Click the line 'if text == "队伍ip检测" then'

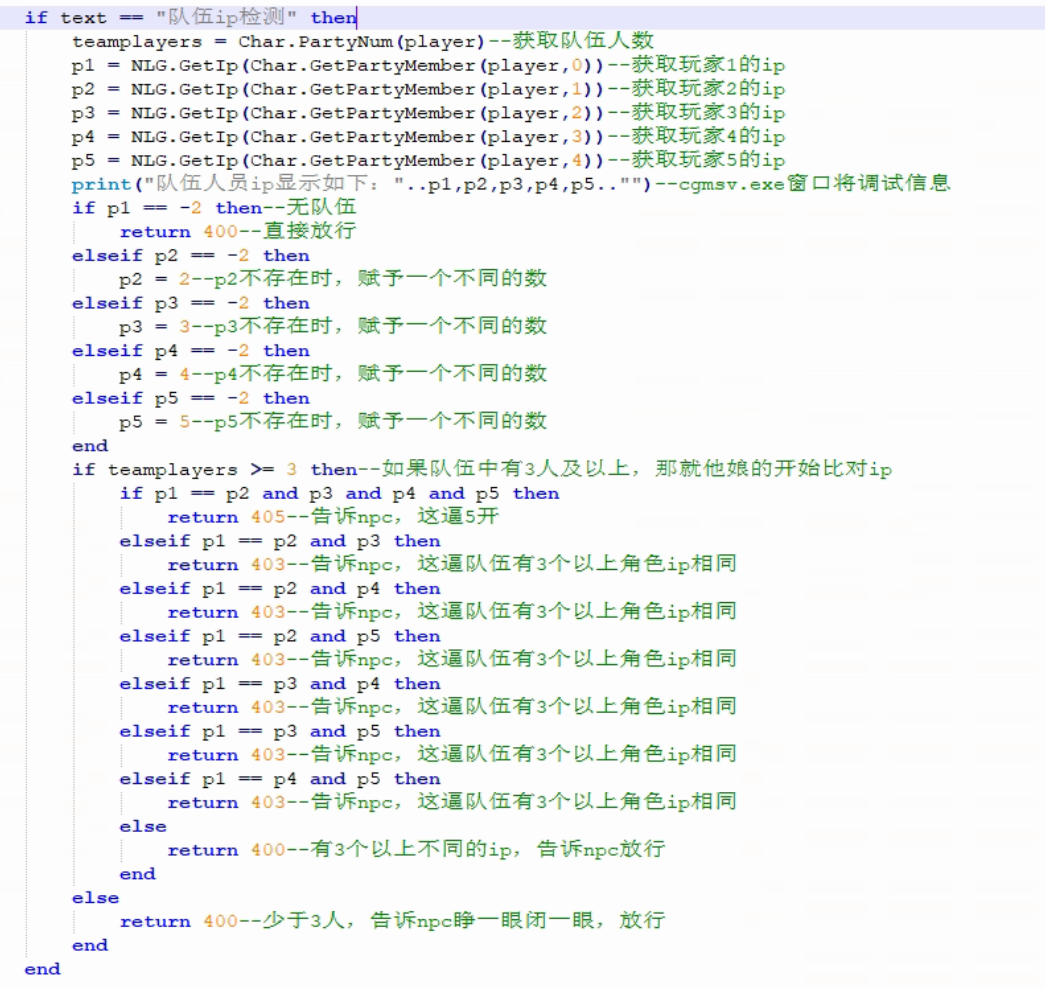[x=191, y=17]
